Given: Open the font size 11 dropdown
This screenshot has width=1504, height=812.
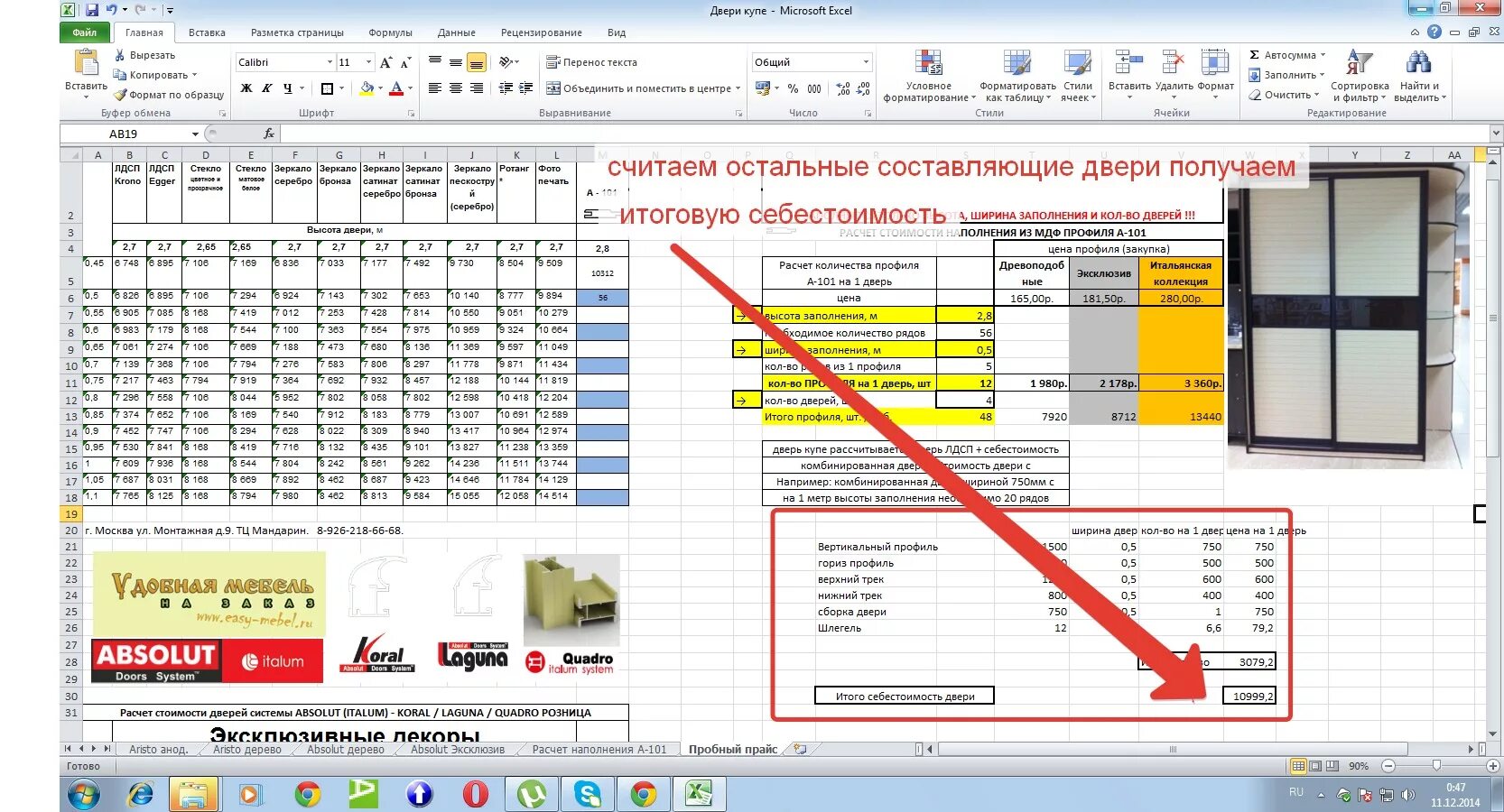Looking at the screenshot, I should [x=368, y=62].
